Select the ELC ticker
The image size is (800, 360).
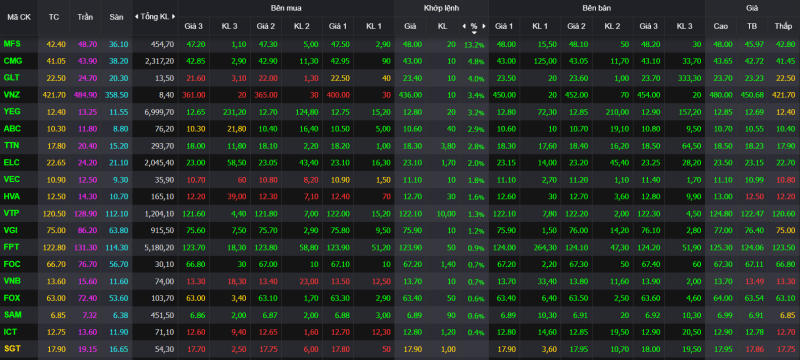click(11, 162)
